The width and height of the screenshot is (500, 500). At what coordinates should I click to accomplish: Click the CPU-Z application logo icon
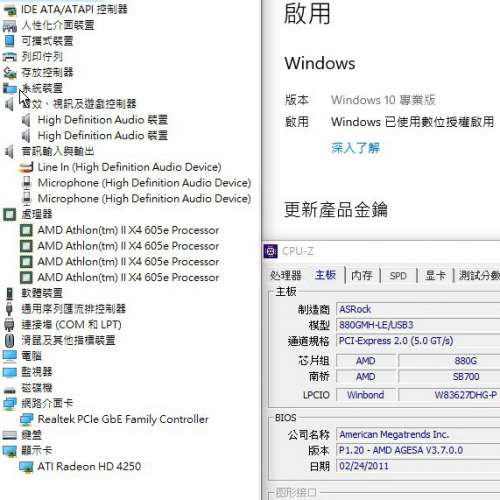pyautogui.click(x=271, y=251)
